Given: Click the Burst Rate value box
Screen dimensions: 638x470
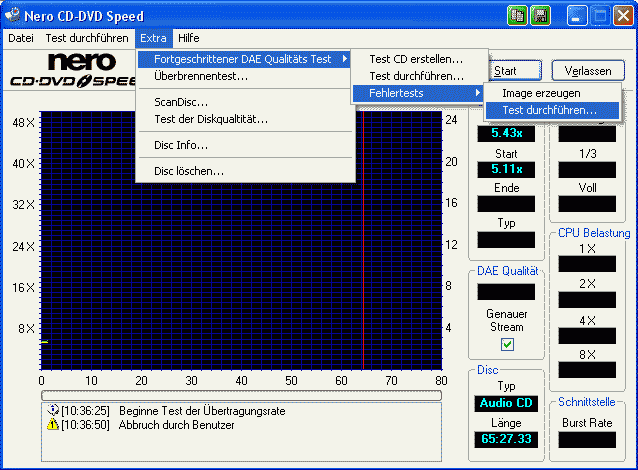Looking at the screenshot, I should (587, 440).
